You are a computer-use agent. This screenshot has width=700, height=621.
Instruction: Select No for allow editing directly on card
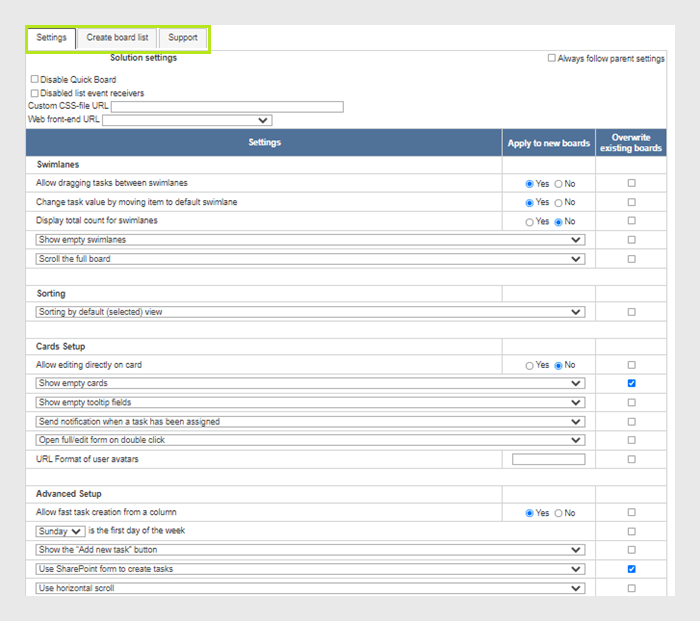point(558,366)
